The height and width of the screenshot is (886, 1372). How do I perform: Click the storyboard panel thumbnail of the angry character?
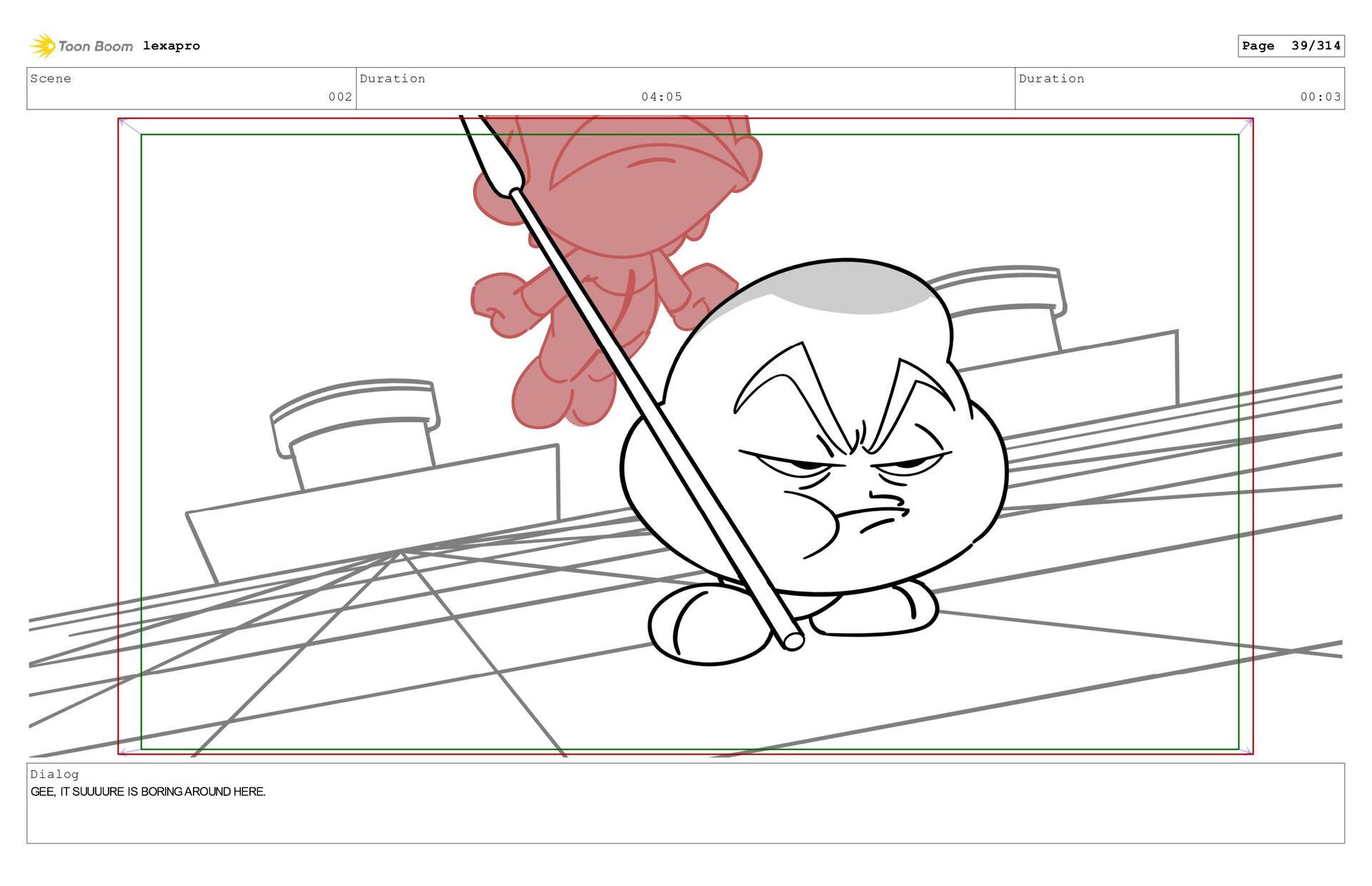tap(685, 436)
